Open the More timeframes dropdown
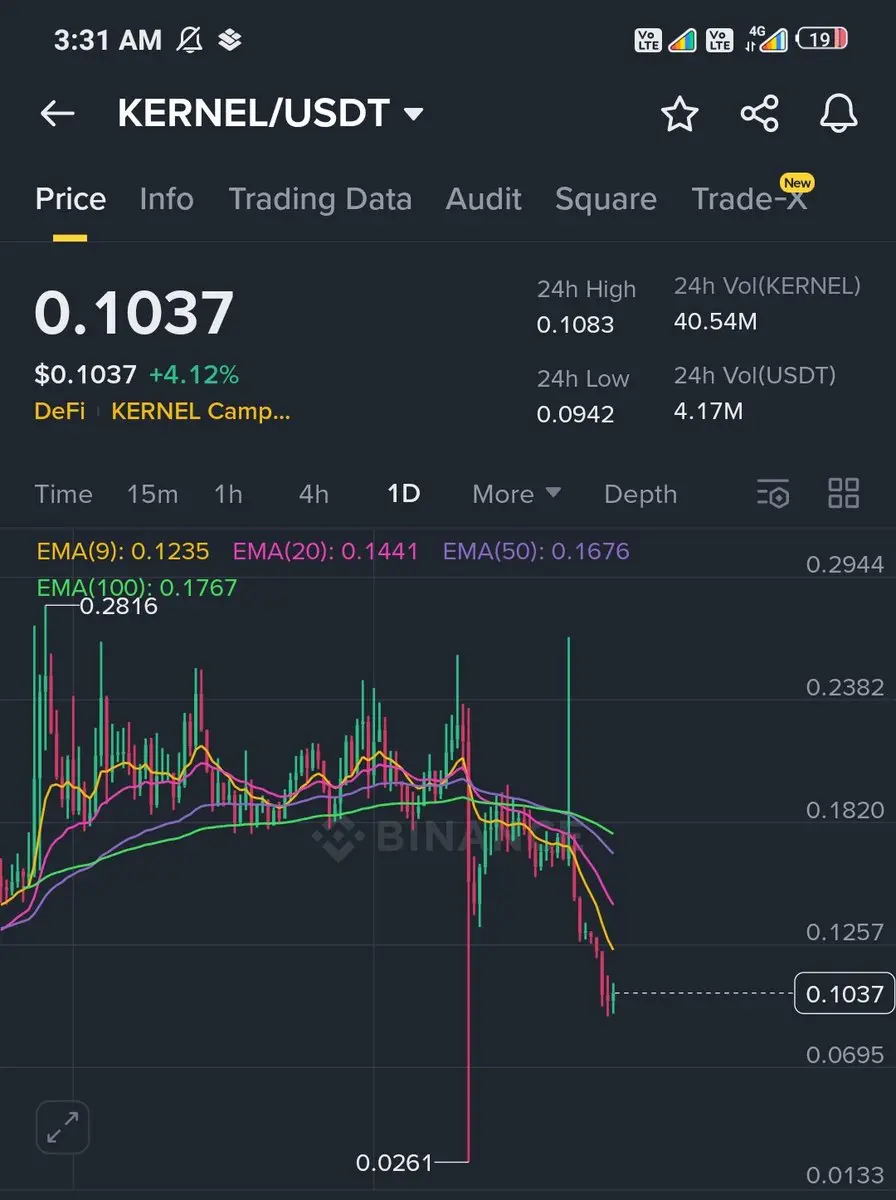Viewport: 896px width, 1200px height. (517, 494)
